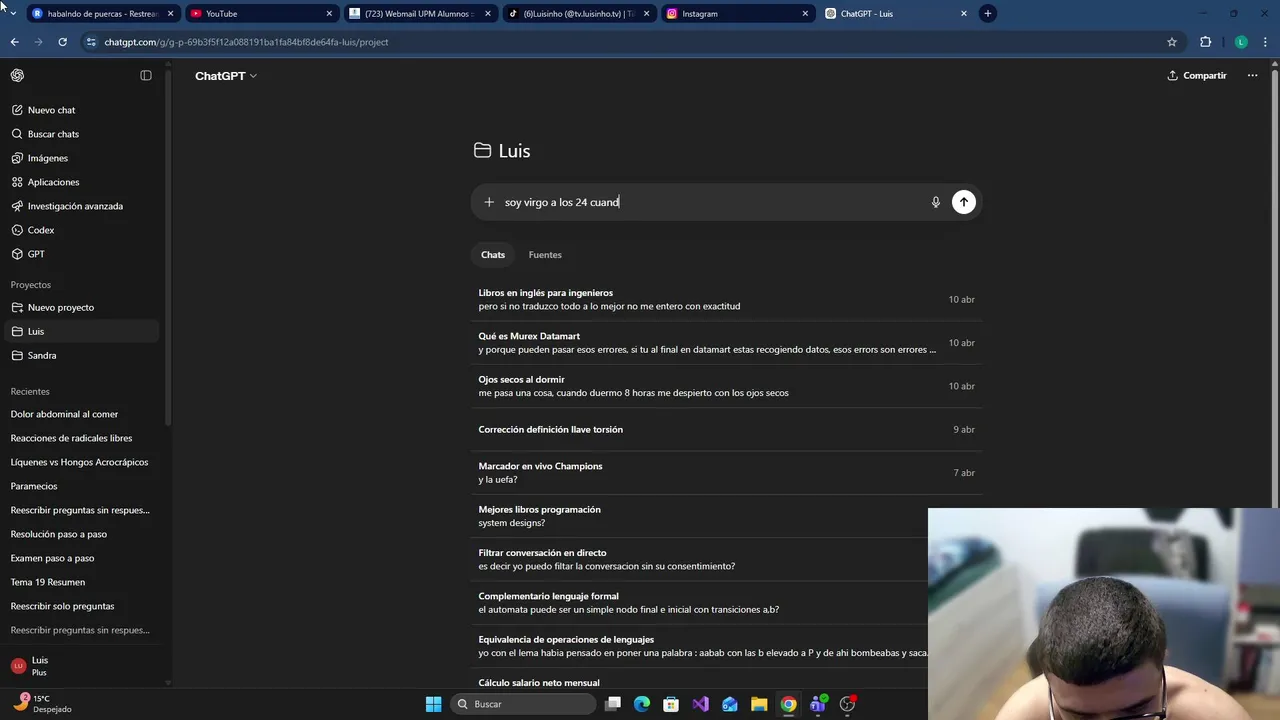
Task: Open Chrome profile avatar
Action: [x=1241, y=42]
